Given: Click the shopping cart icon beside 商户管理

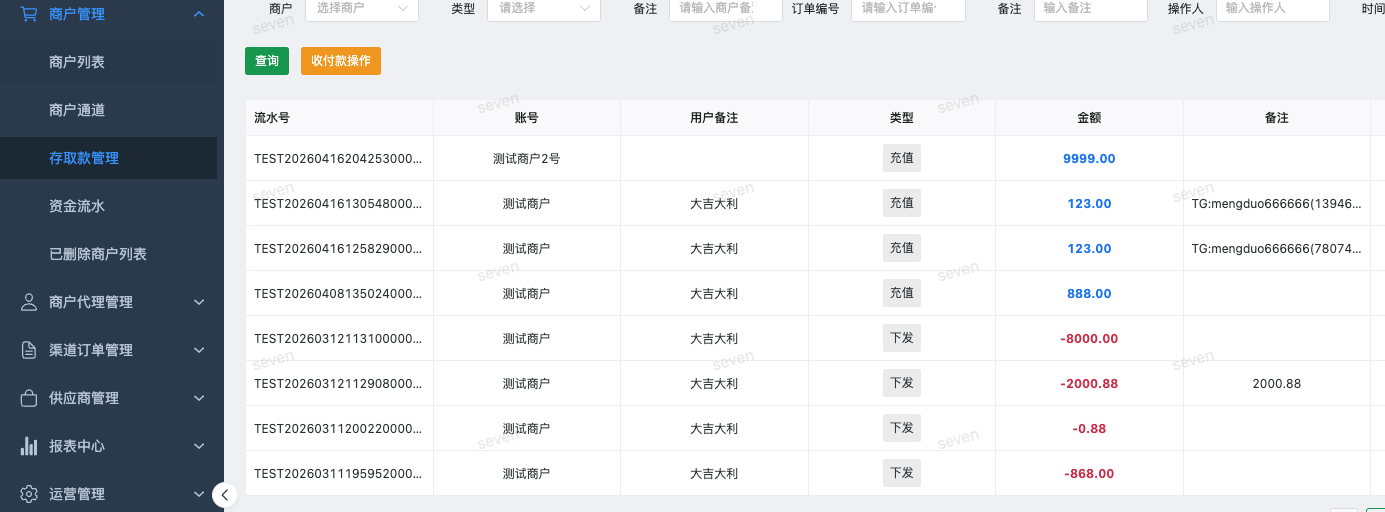Looking at the screenshot, I should point(29,14).
